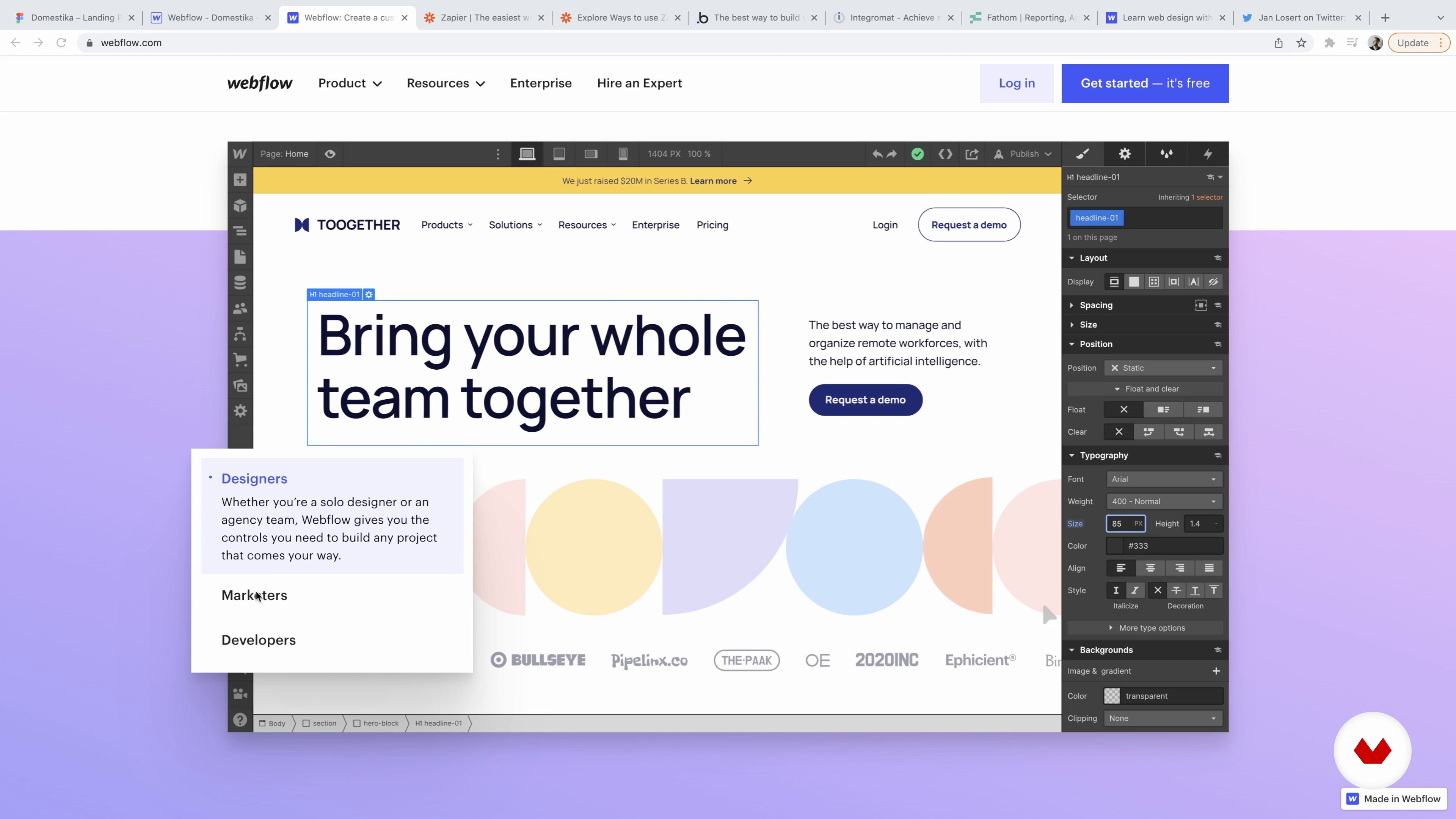Open project Settings gear in left sidebar
This screenshot has width=1456, height=819.
tap(240, 411)
